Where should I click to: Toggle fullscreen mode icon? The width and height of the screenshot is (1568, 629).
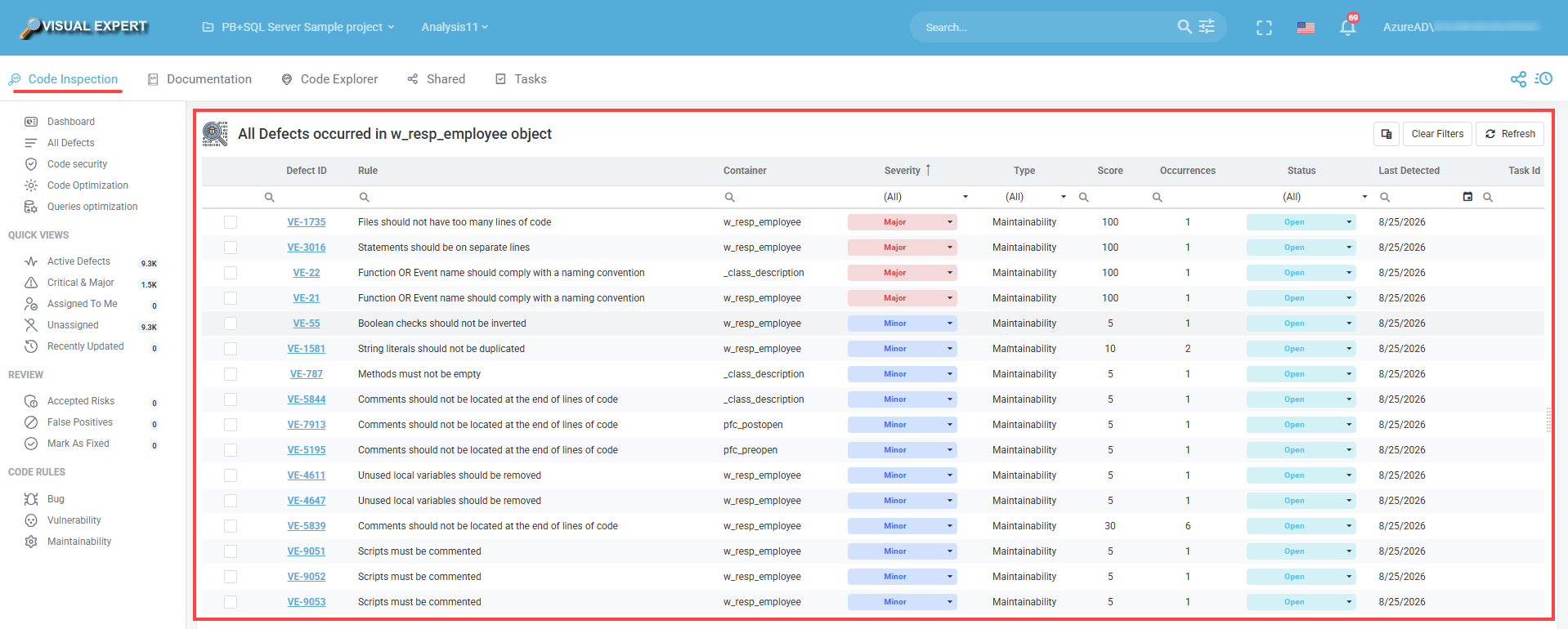(x=1264, y=28)
